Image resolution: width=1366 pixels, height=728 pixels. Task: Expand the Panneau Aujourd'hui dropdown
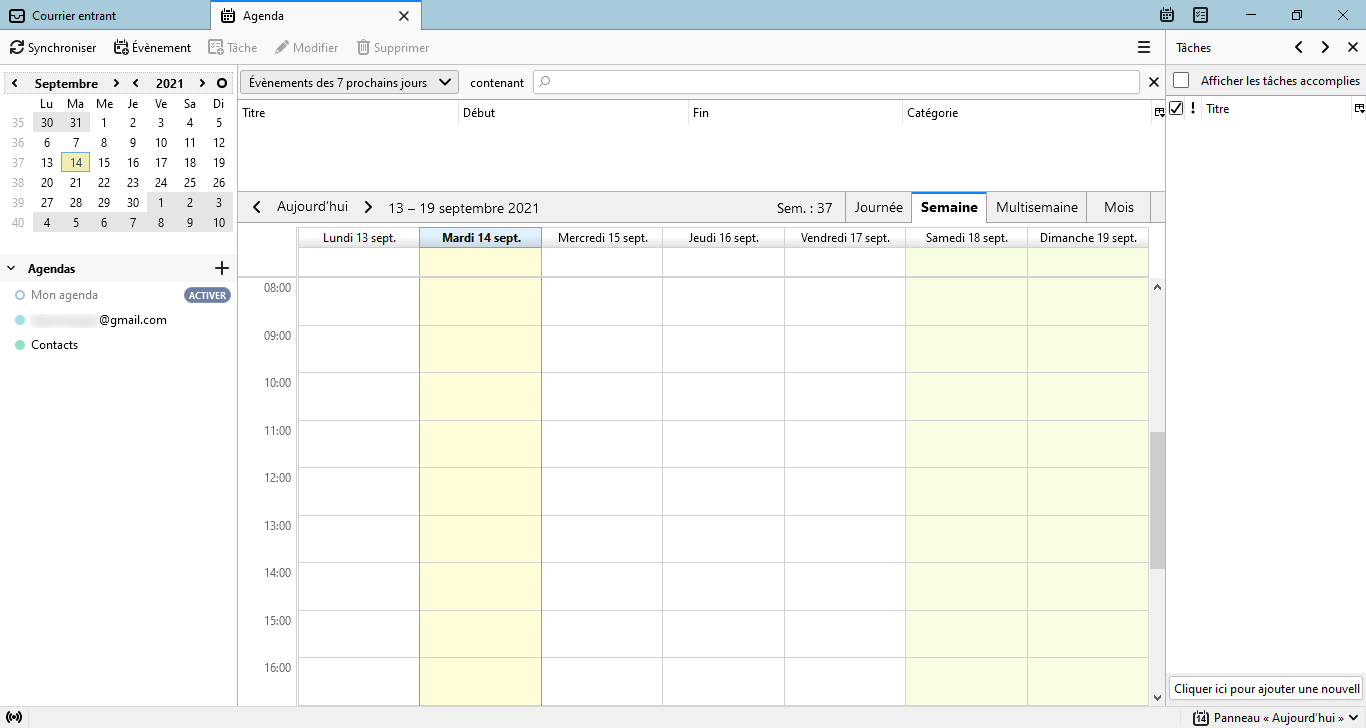[x=1354, y=718]
